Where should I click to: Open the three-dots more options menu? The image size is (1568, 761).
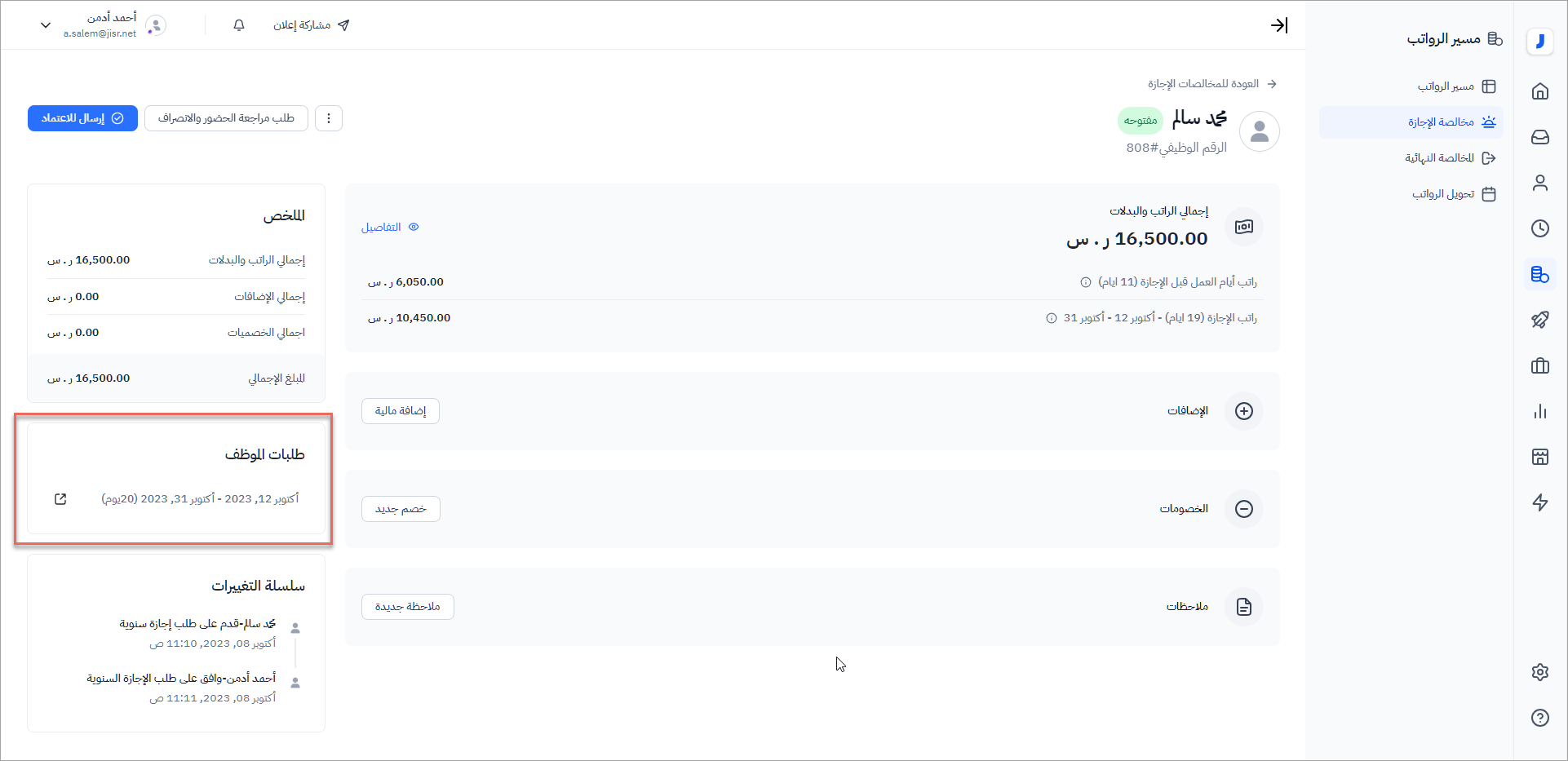(329, 118)
